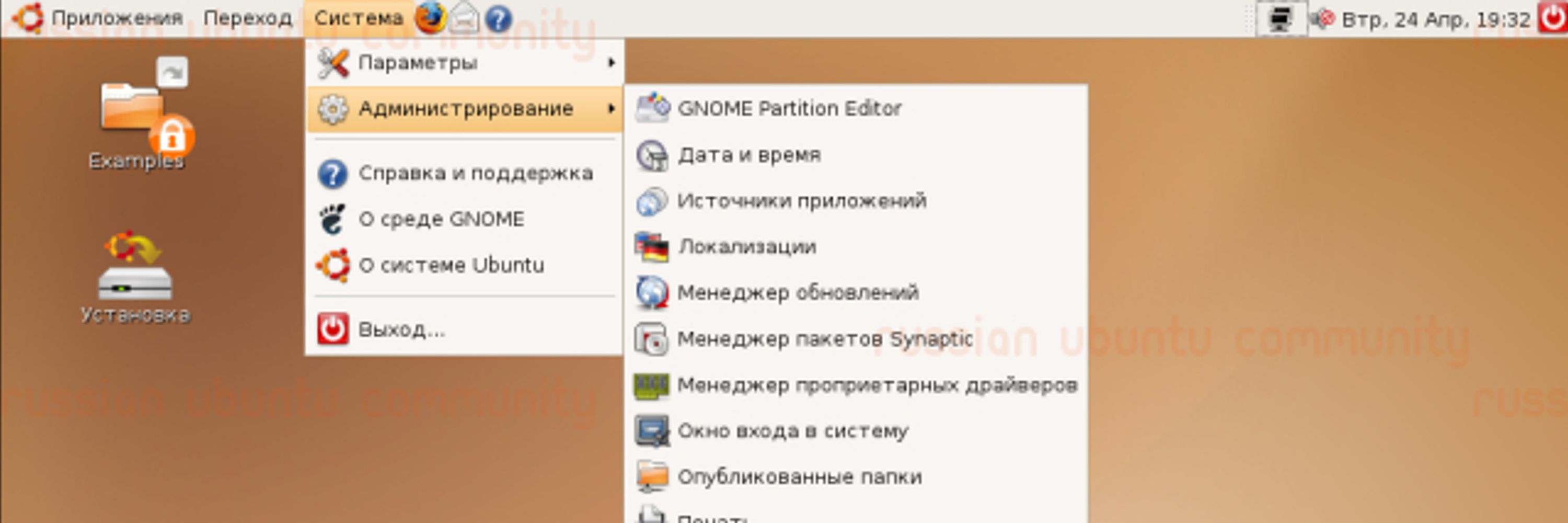Image resolution: width=1568 pixels, height=523 pixels.
Task: Click the GNOME foot icon
Action: click(x=333, y=219)
